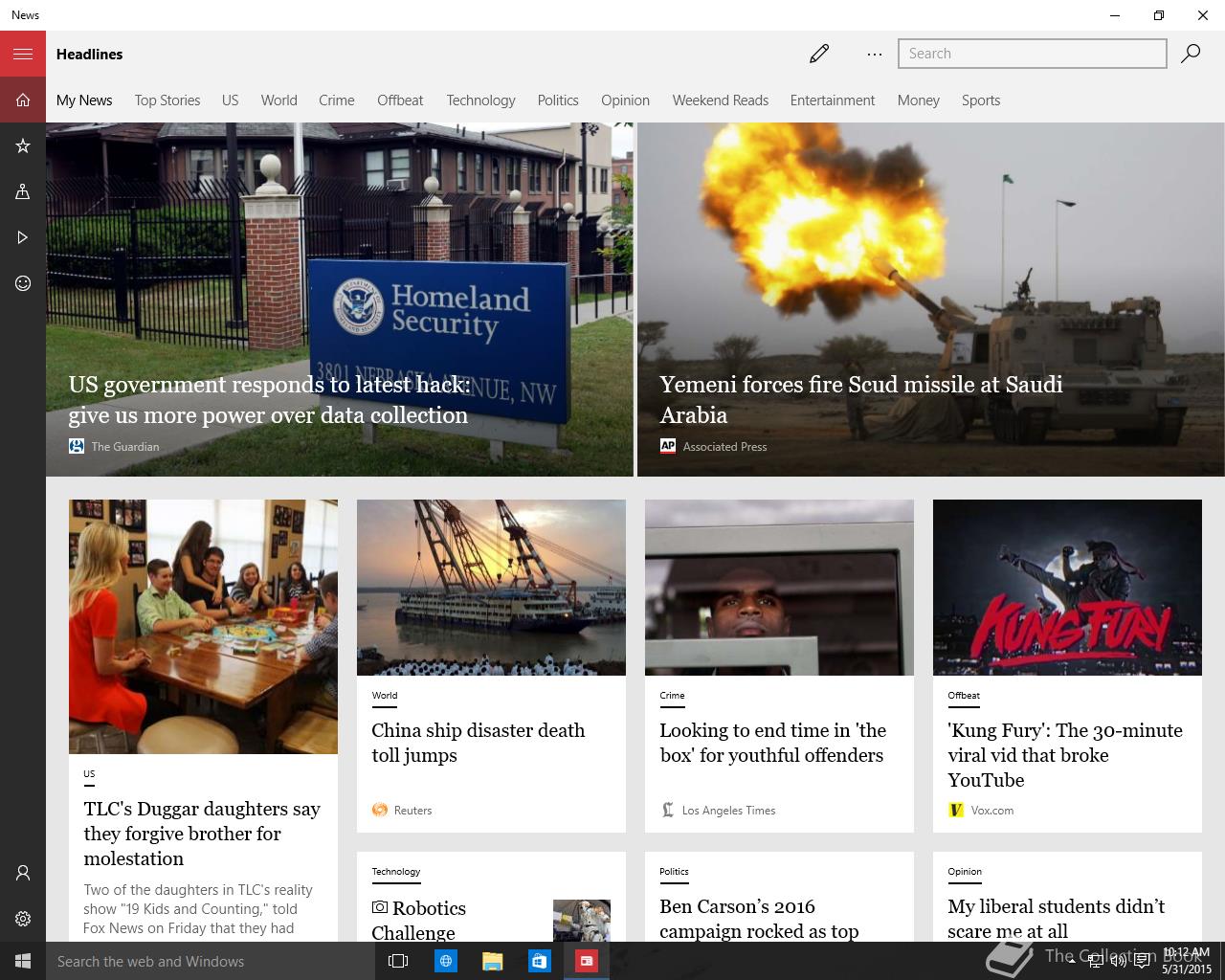Open the Entertainment tab
Image resolution: width=1225 pixels, height=980 pixels.
pyautogui.click(x=833, y=100)
